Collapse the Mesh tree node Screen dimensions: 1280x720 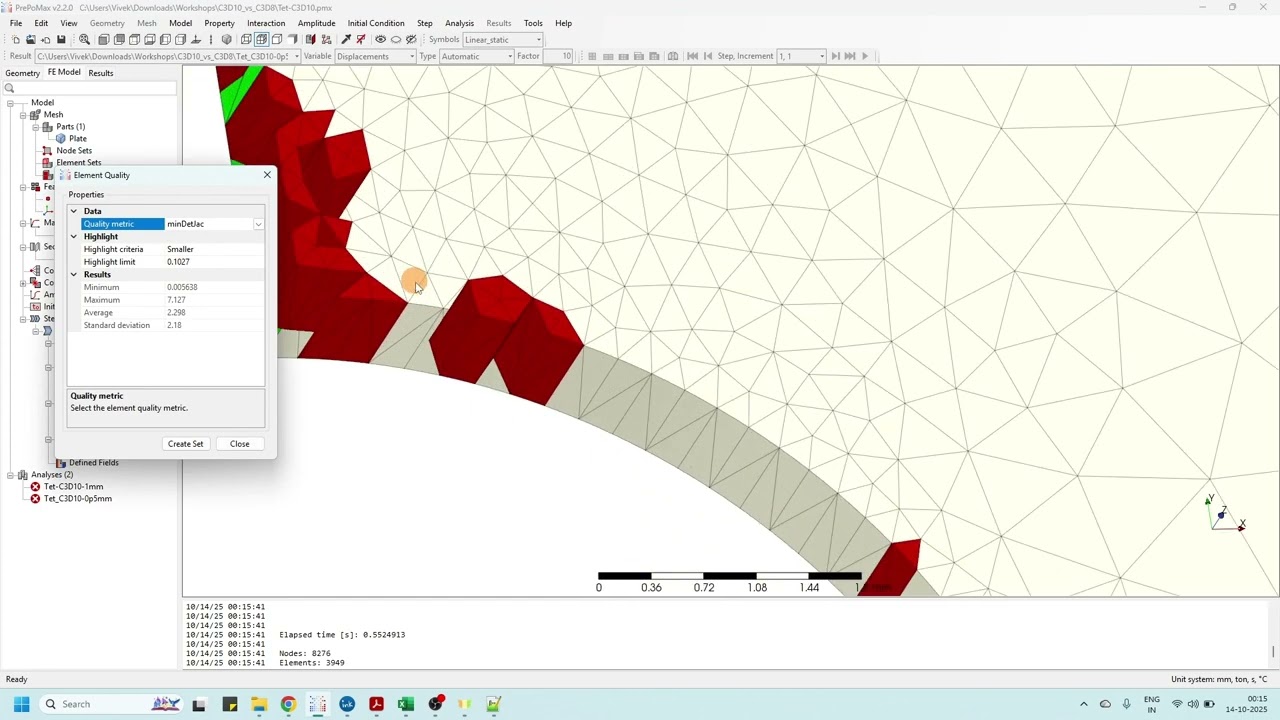(x=22, y=115)
